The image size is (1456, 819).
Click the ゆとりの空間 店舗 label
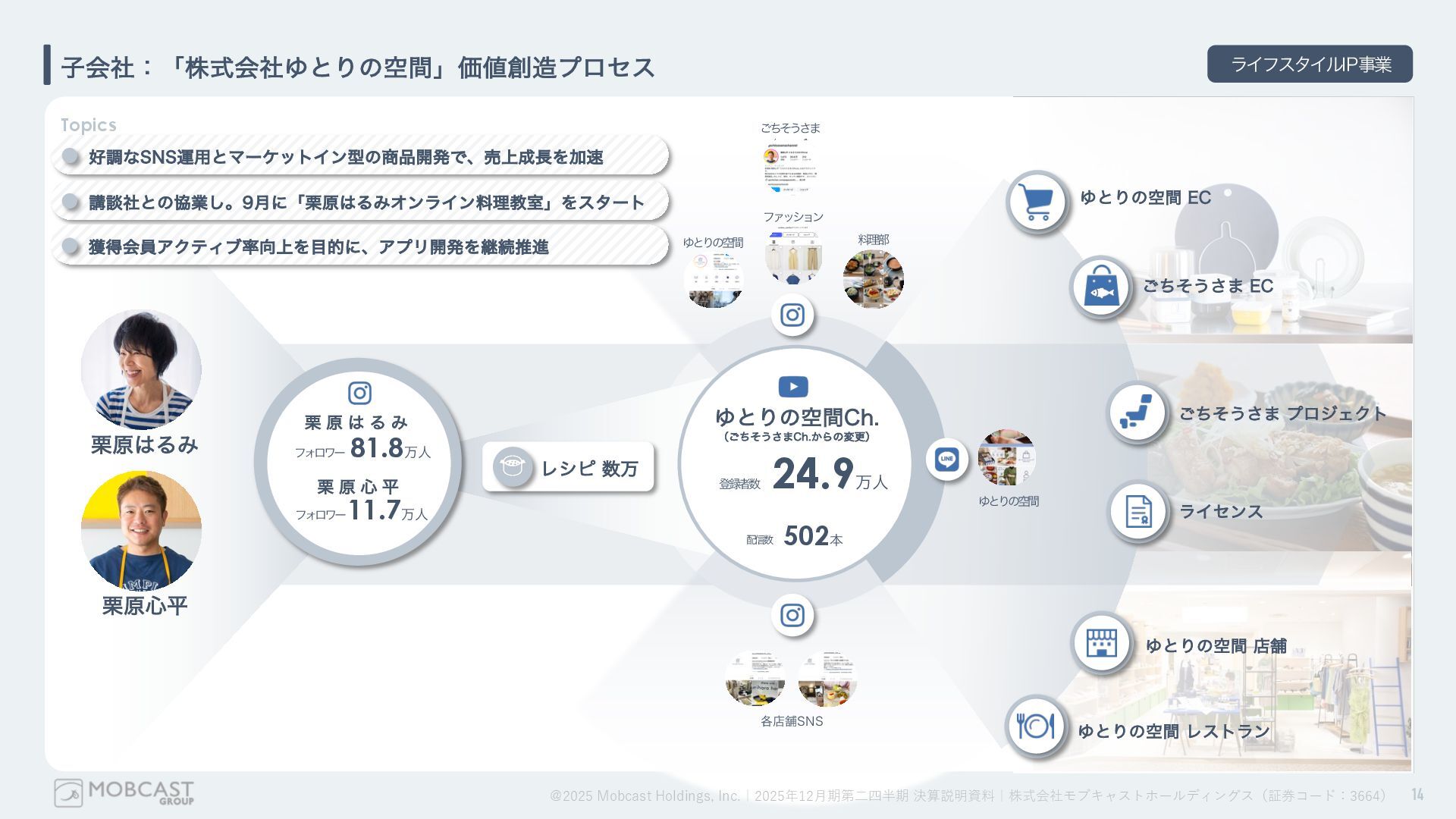click(x=1216, y=646)
